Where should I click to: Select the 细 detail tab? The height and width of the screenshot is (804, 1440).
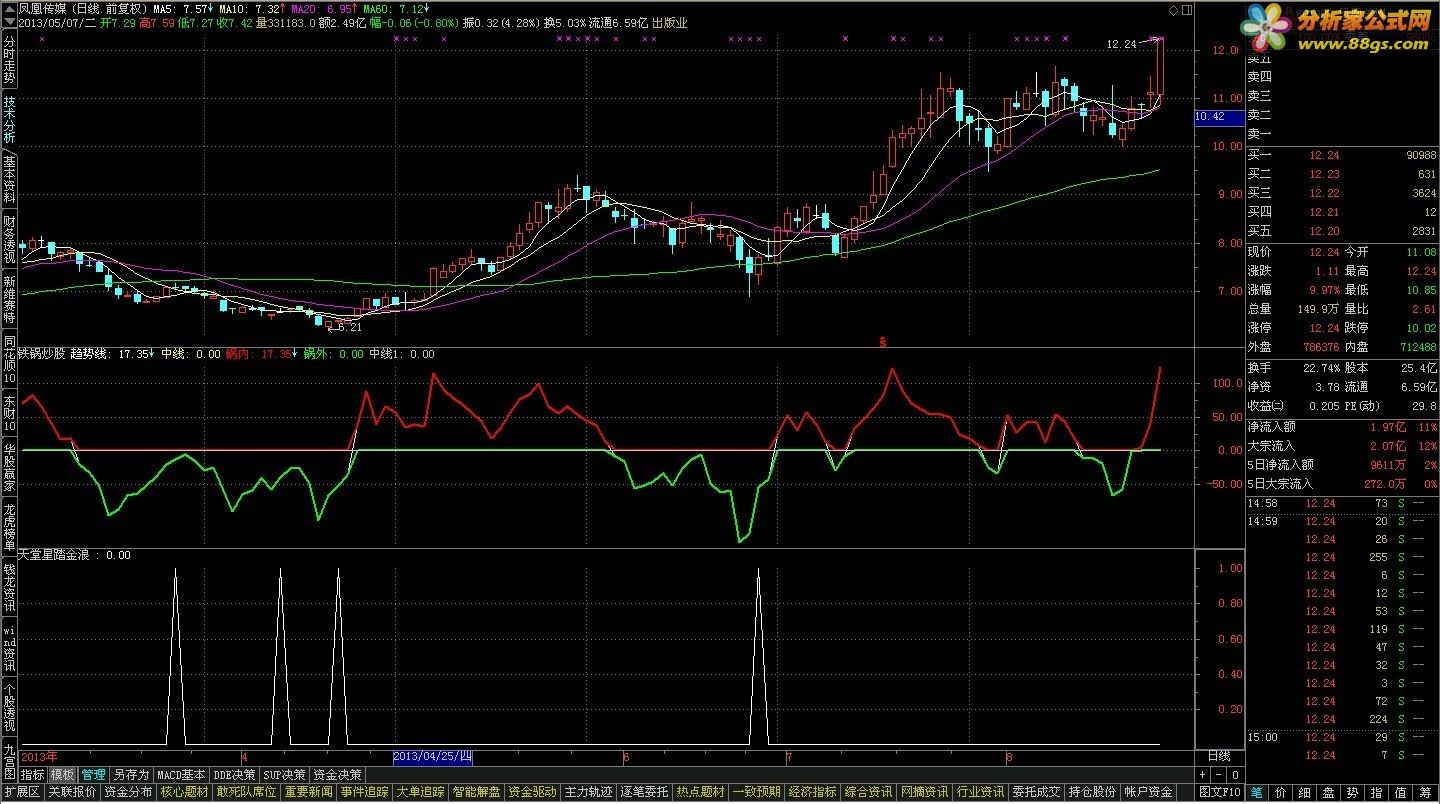pyautogui.click(x=1306, y=791)
